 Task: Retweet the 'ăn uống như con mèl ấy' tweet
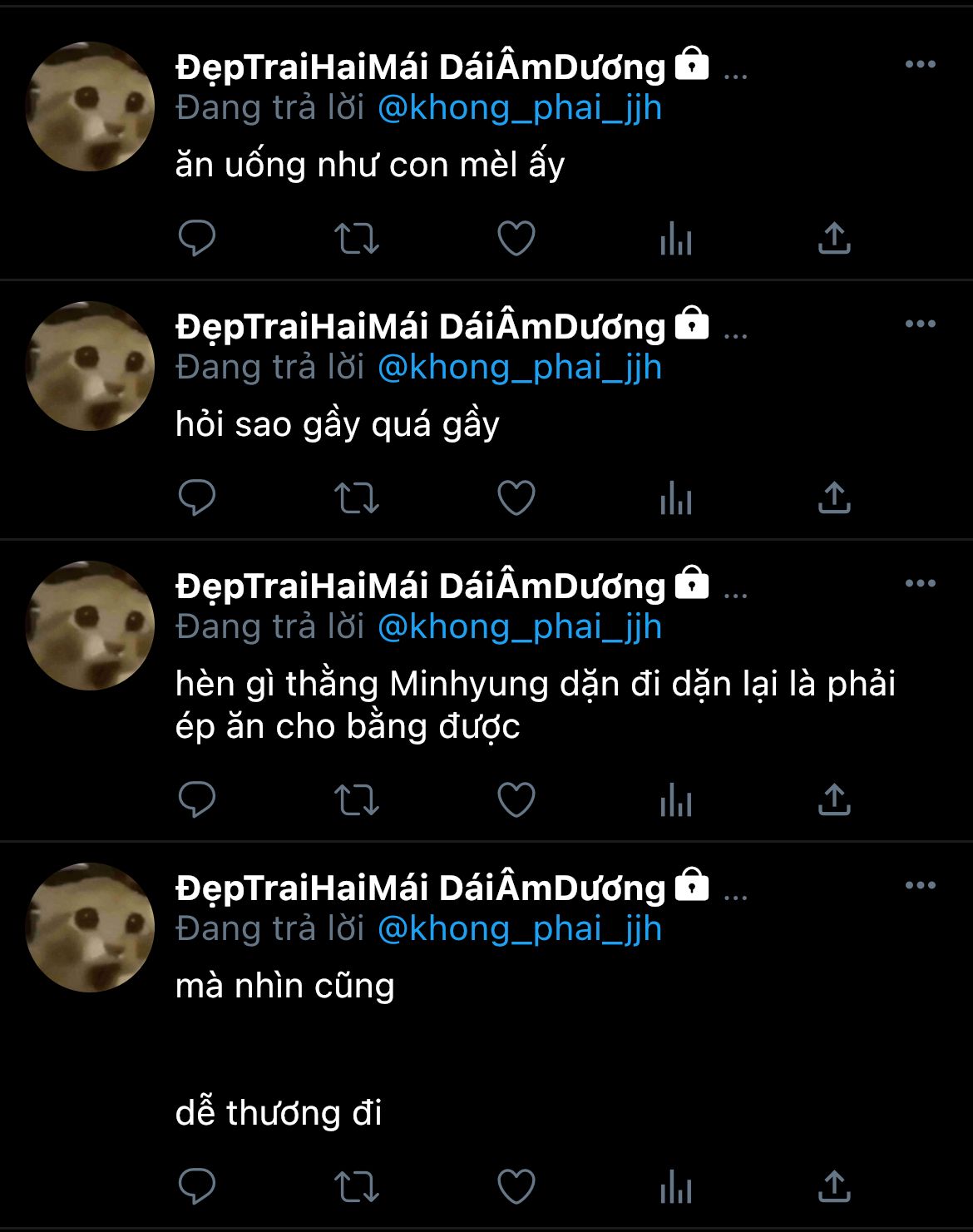tap(357, 239)
